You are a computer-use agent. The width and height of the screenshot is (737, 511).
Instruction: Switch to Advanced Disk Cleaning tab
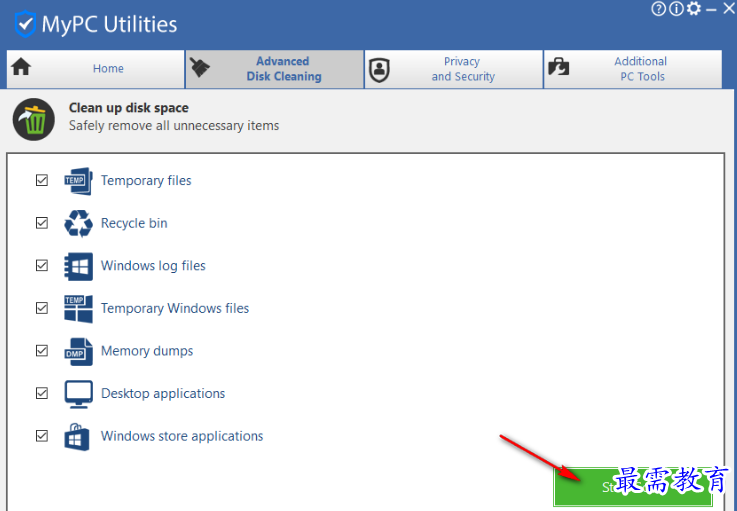point(275,69)
